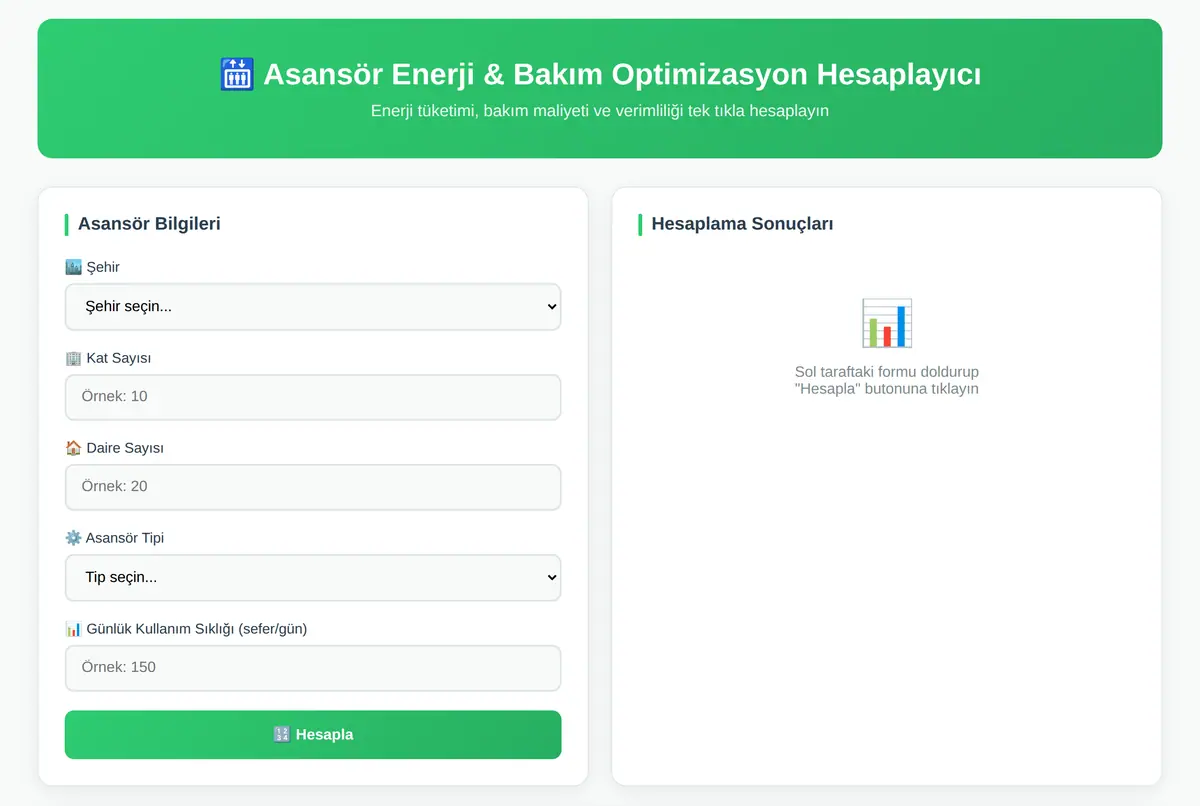This screenshot has height=806, width=1200.
Task: Click the cityscape icon beside Şehir label
Action: click(x=73, y=267)
